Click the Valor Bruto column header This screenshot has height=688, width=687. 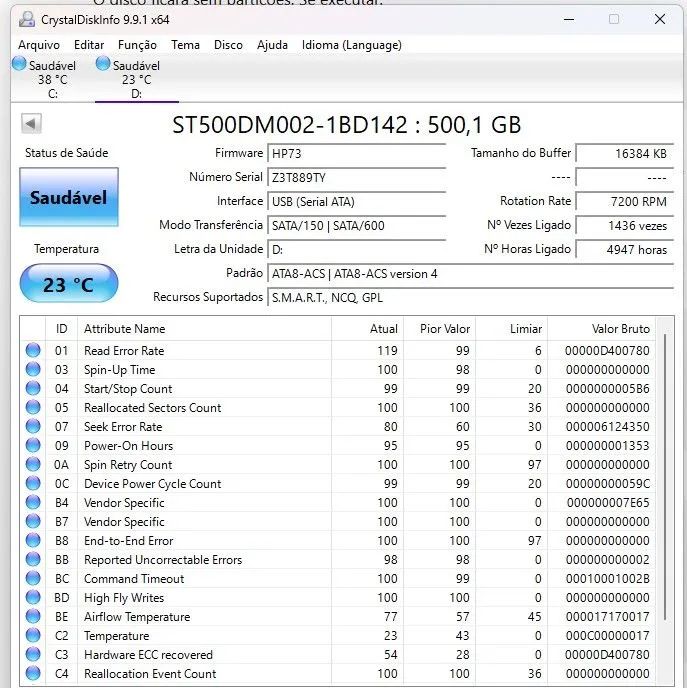point(601,329)
